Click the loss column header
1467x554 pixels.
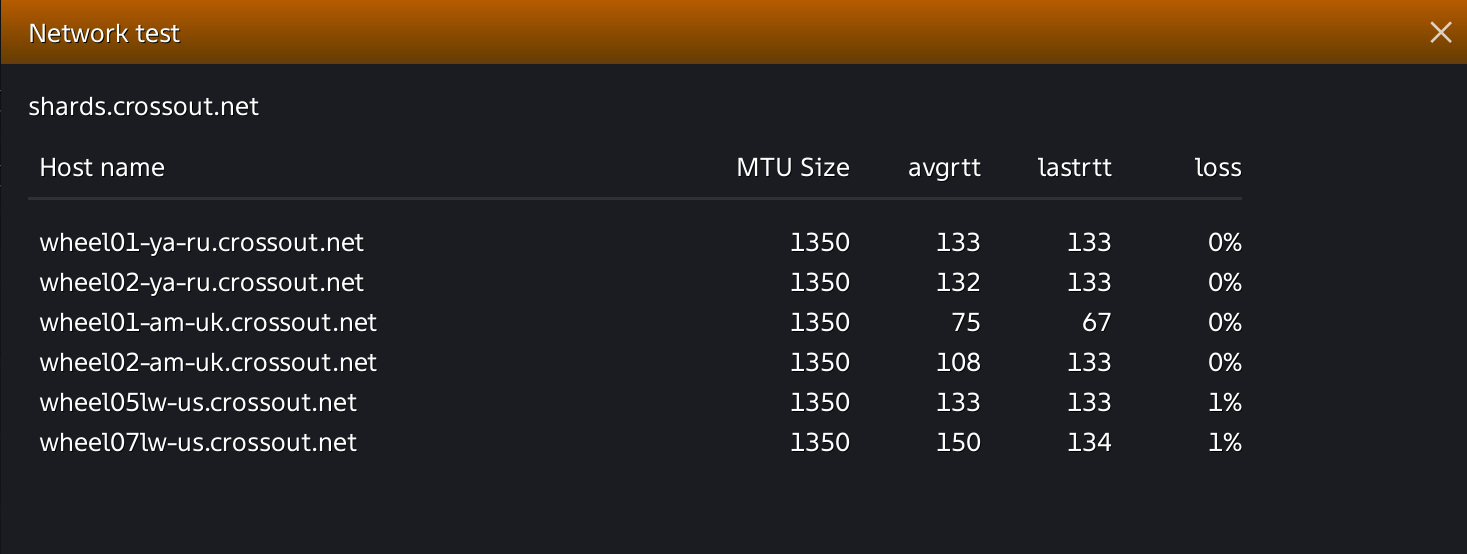point(1218,167)
